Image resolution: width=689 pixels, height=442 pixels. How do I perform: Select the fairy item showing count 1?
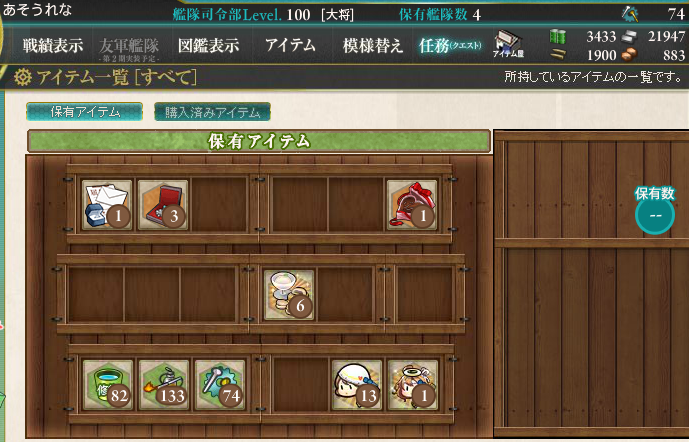pos(413,385)
